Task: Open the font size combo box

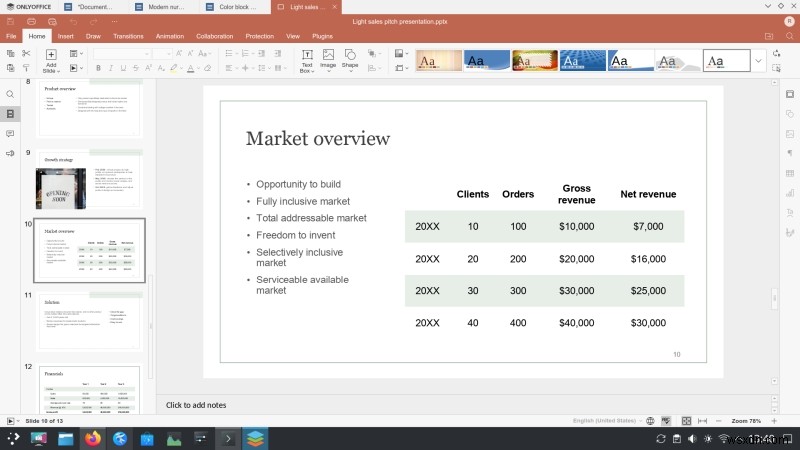Action: [162, 54]
